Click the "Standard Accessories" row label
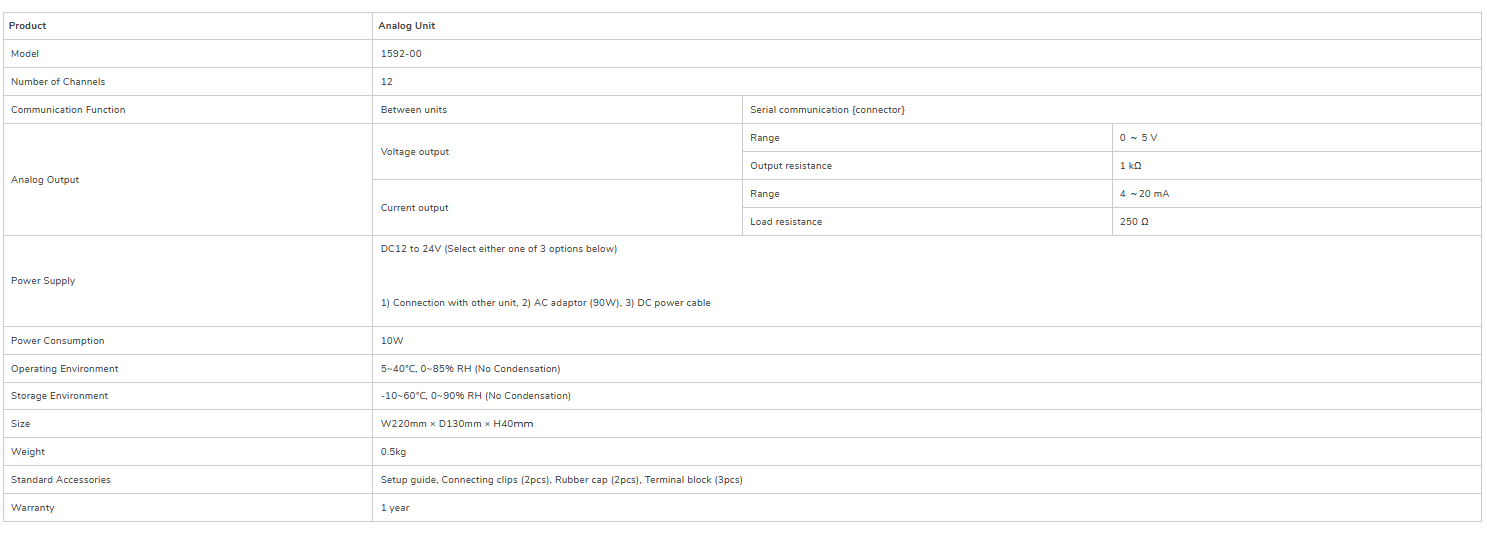 point(61,480)
